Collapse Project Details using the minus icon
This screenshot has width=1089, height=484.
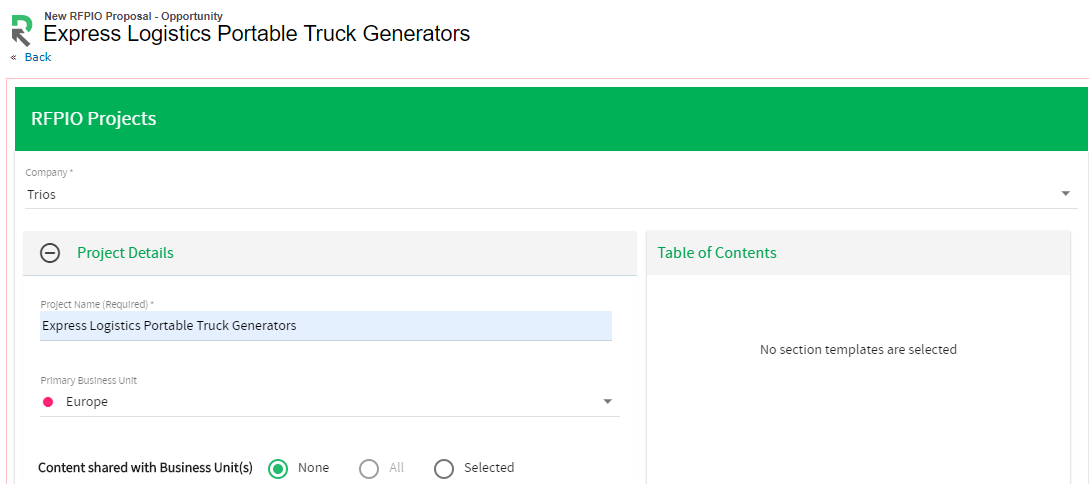(x=50, y=253)
